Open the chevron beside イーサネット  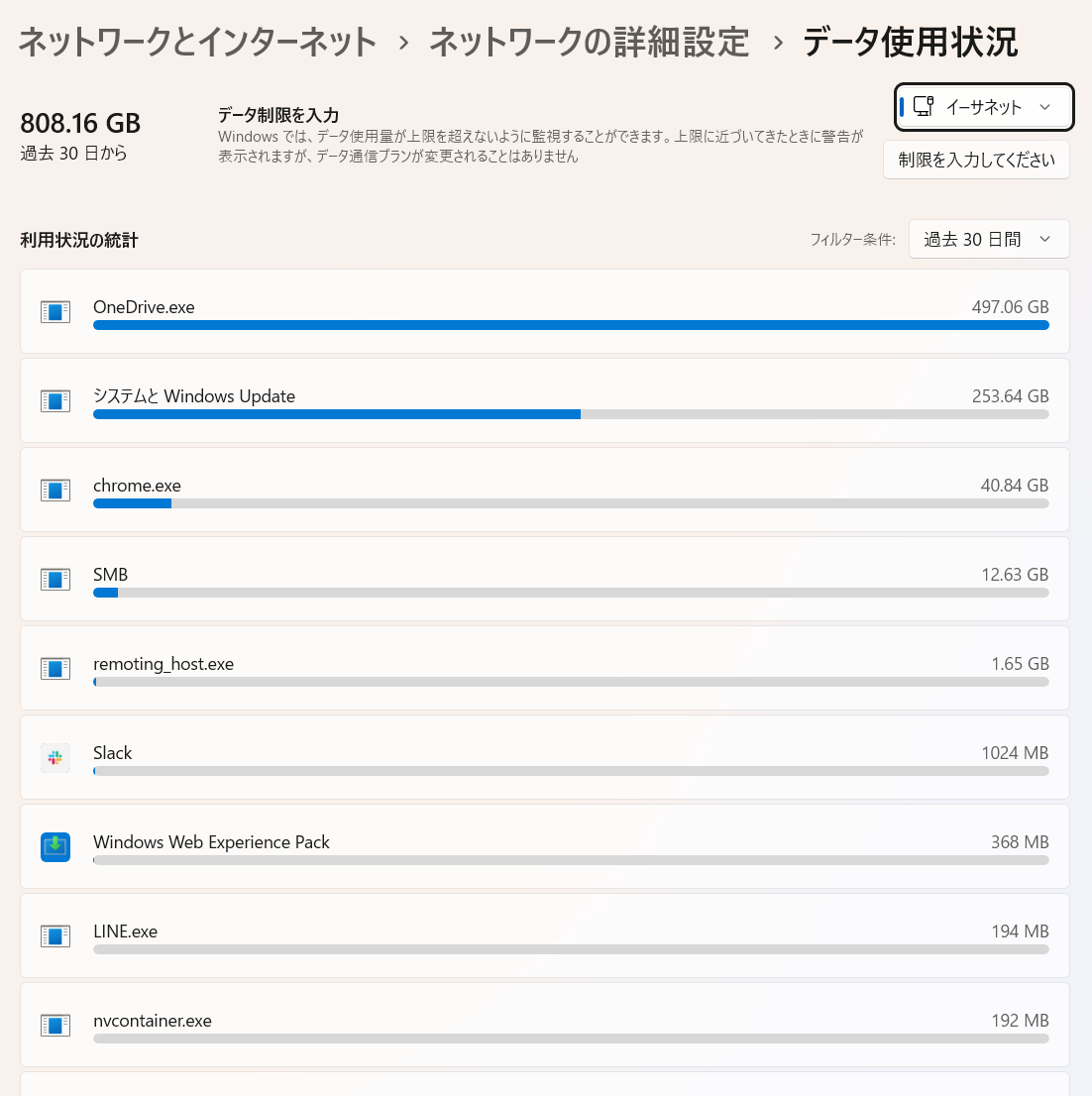click(x=1045, y=106)
